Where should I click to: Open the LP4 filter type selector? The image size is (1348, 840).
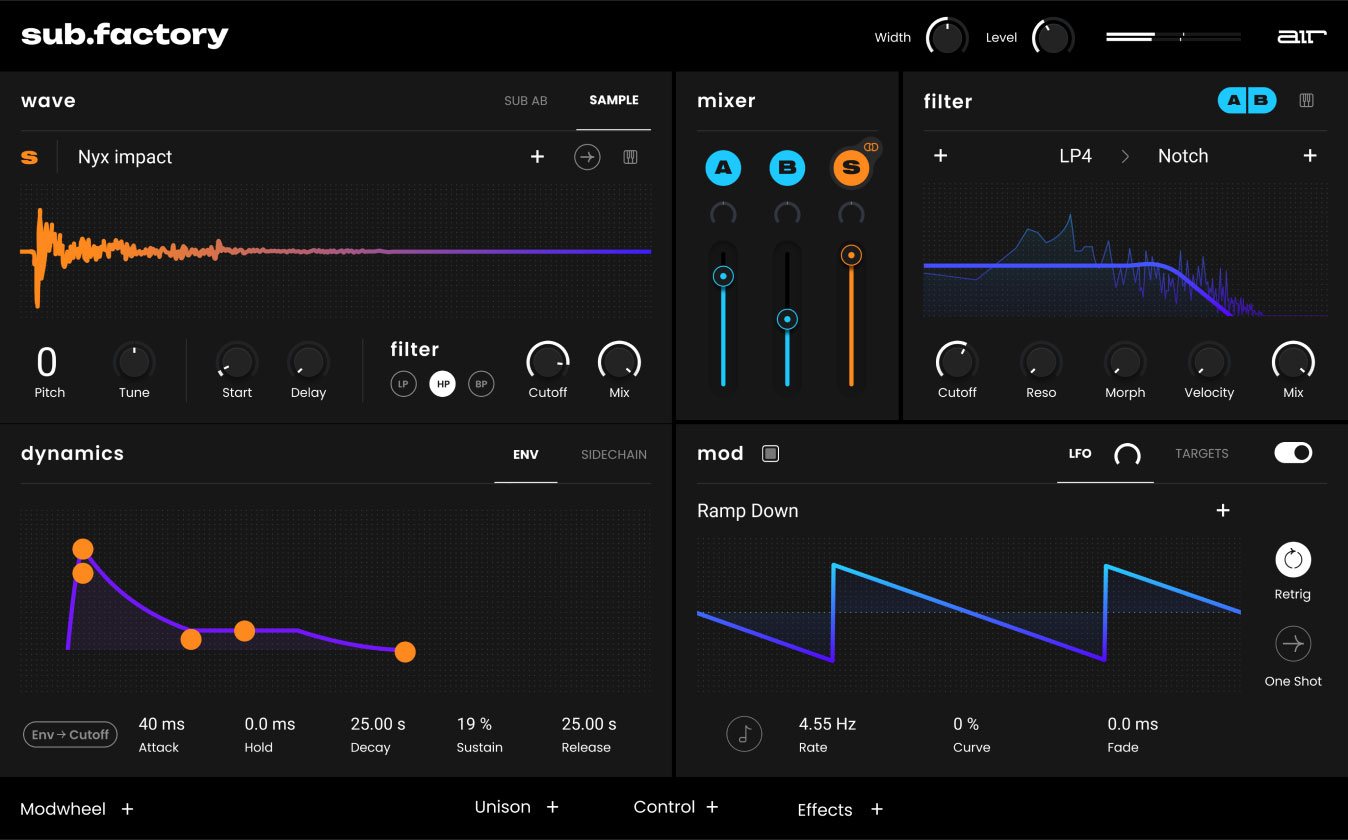[1074, 156]
